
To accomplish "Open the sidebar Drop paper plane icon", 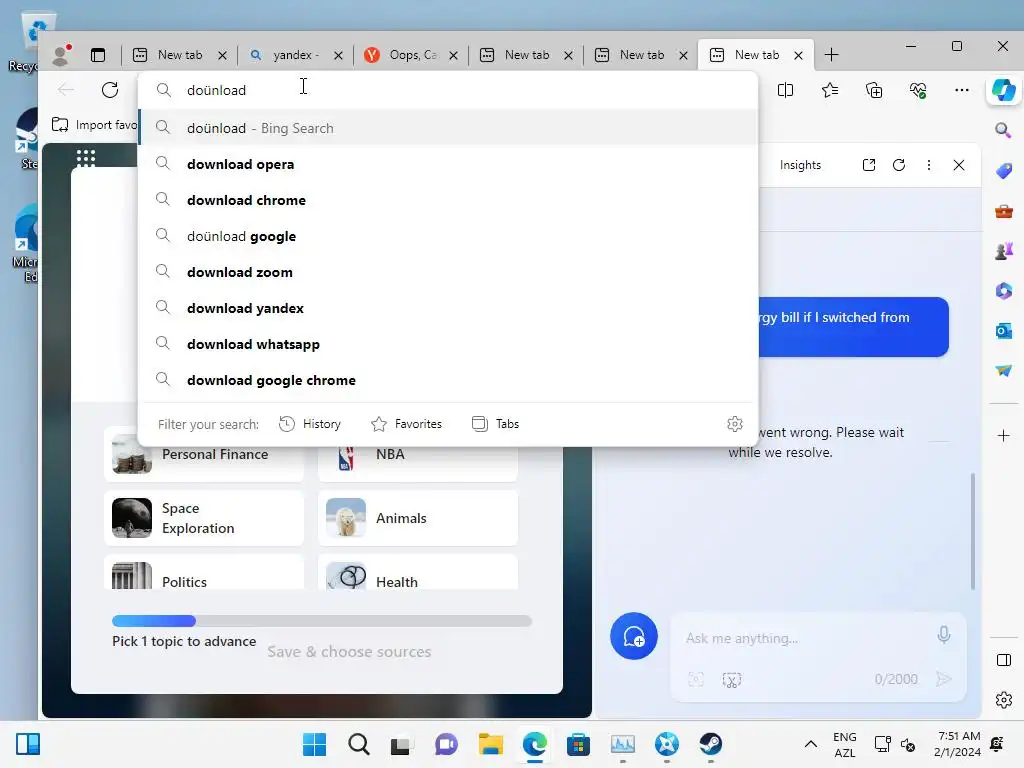I will 1004,370.
